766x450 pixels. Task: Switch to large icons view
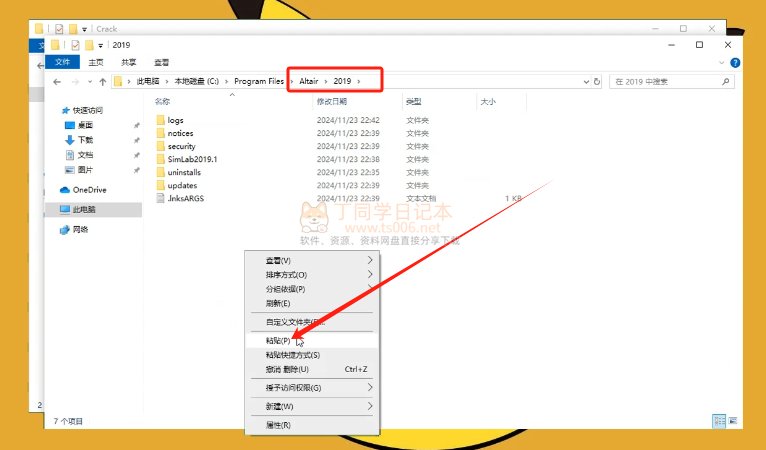tap(733, 421)
